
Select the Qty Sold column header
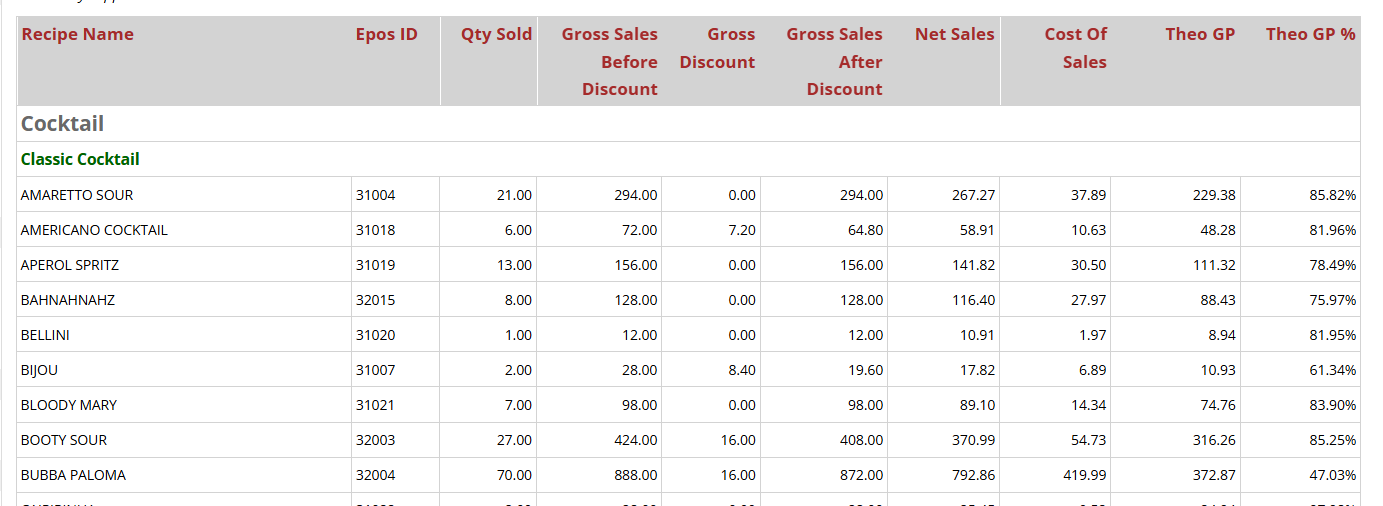pos(496,35)
